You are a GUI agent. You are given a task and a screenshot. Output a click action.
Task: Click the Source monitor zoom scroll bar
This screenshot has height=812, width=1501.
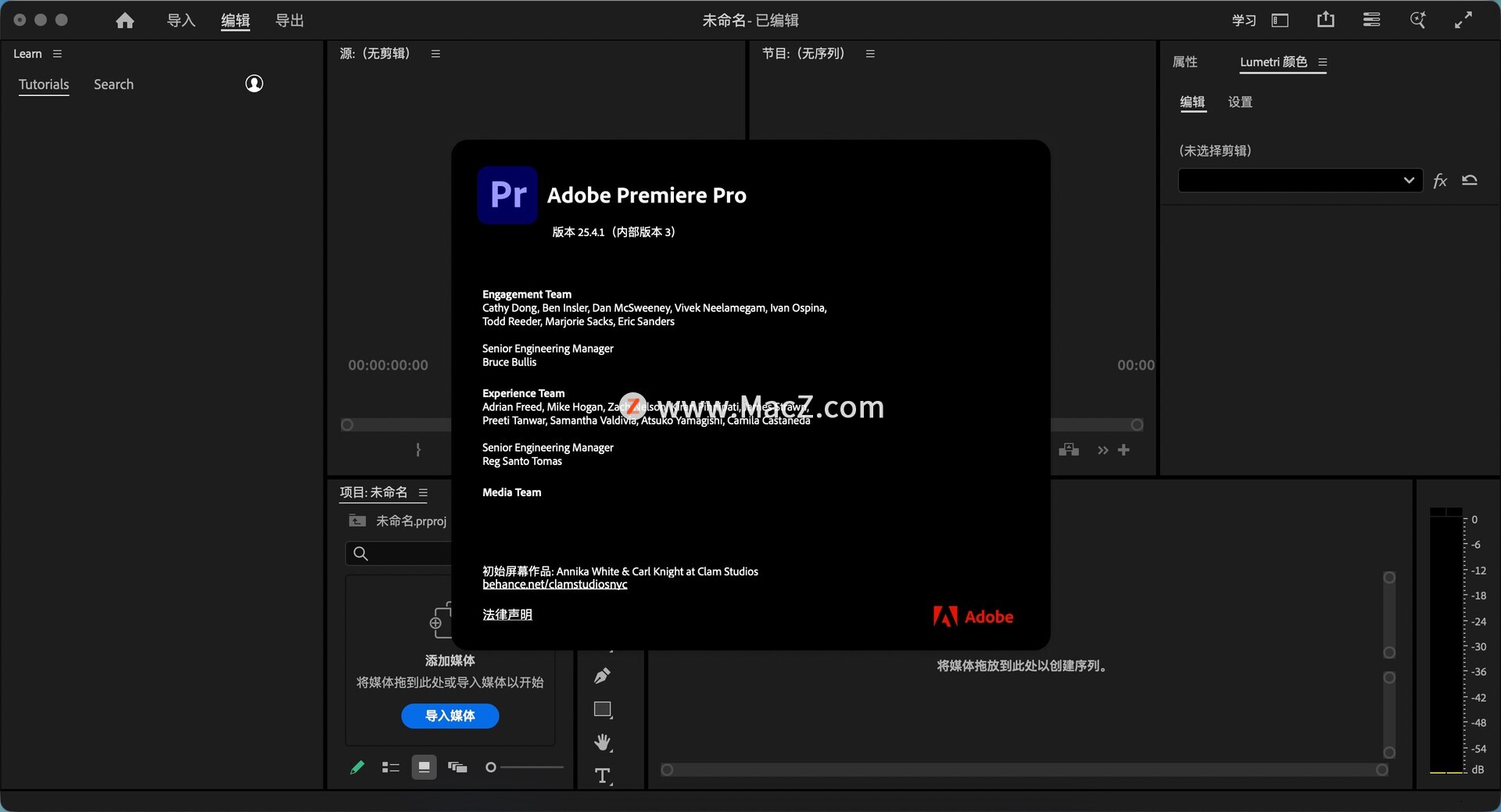coord(396,424)
